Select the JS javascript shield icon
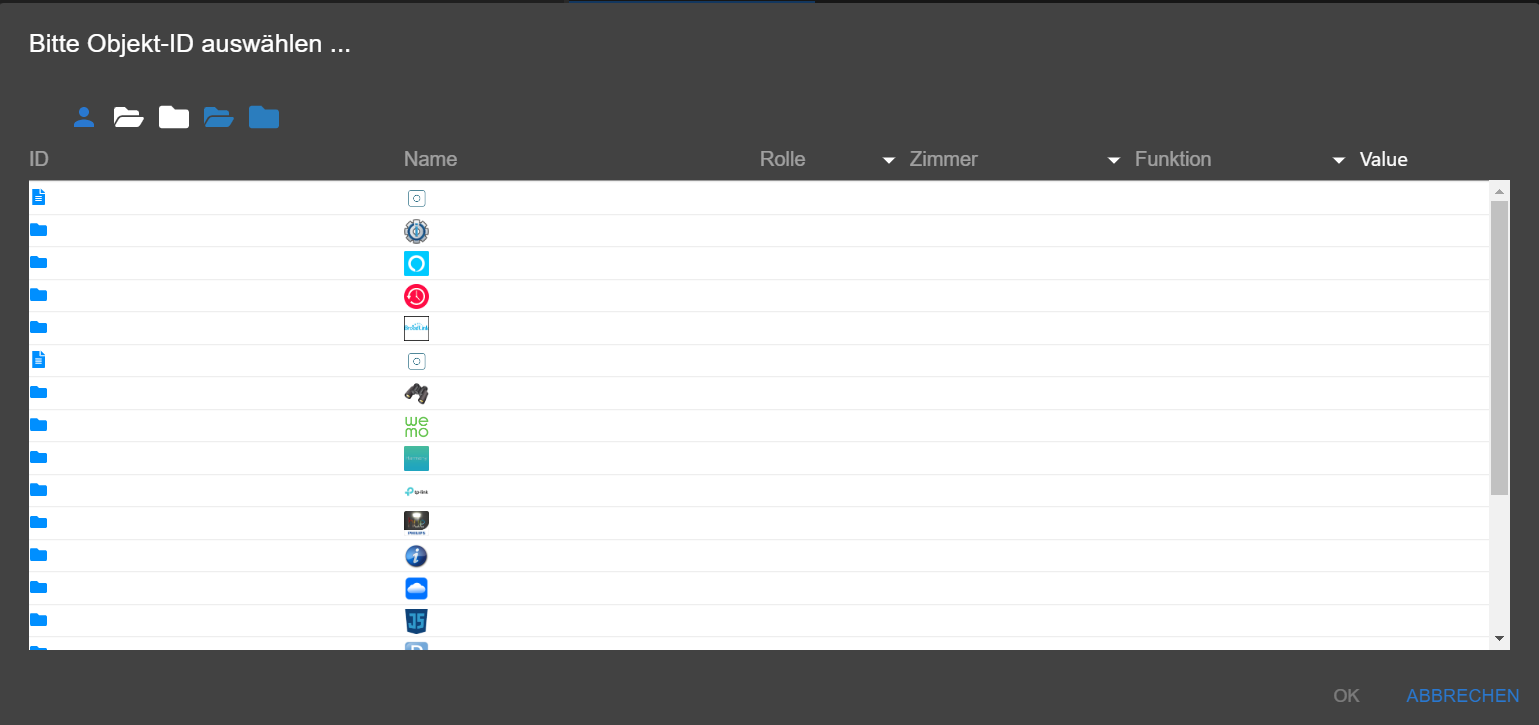 (x=416, y=621)
